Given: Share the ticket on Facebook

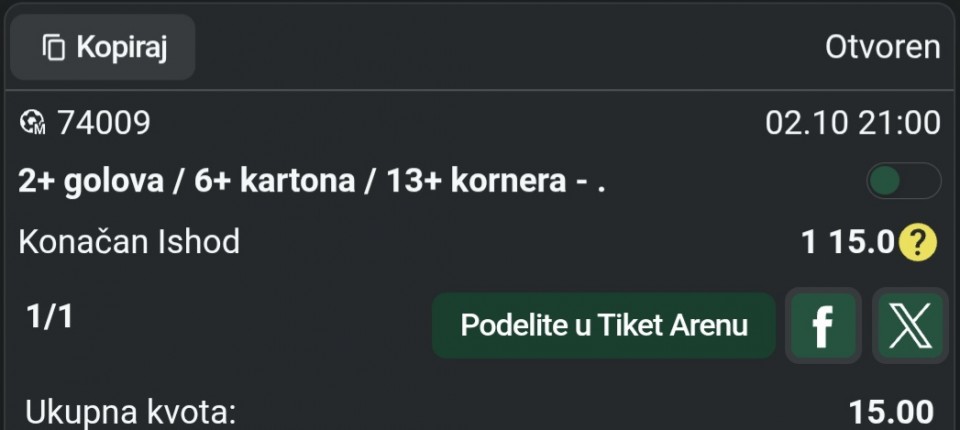Looking at the screenshot, I should (822, 326).
